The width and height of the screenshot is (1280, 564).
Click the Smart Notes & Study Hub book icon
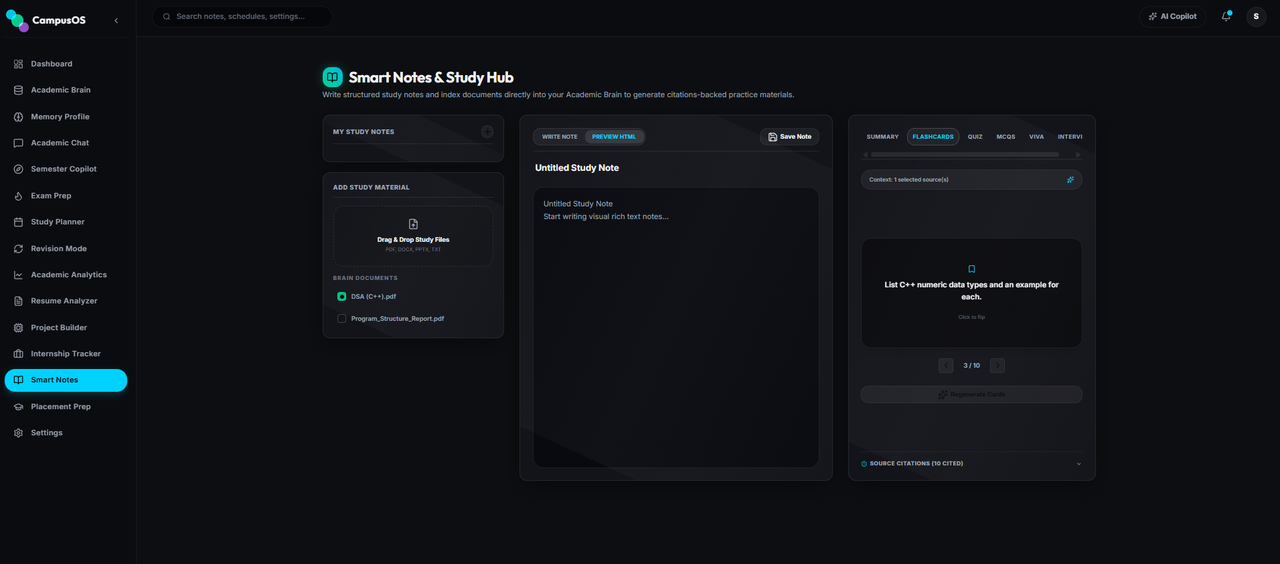(x=332, y=77)
